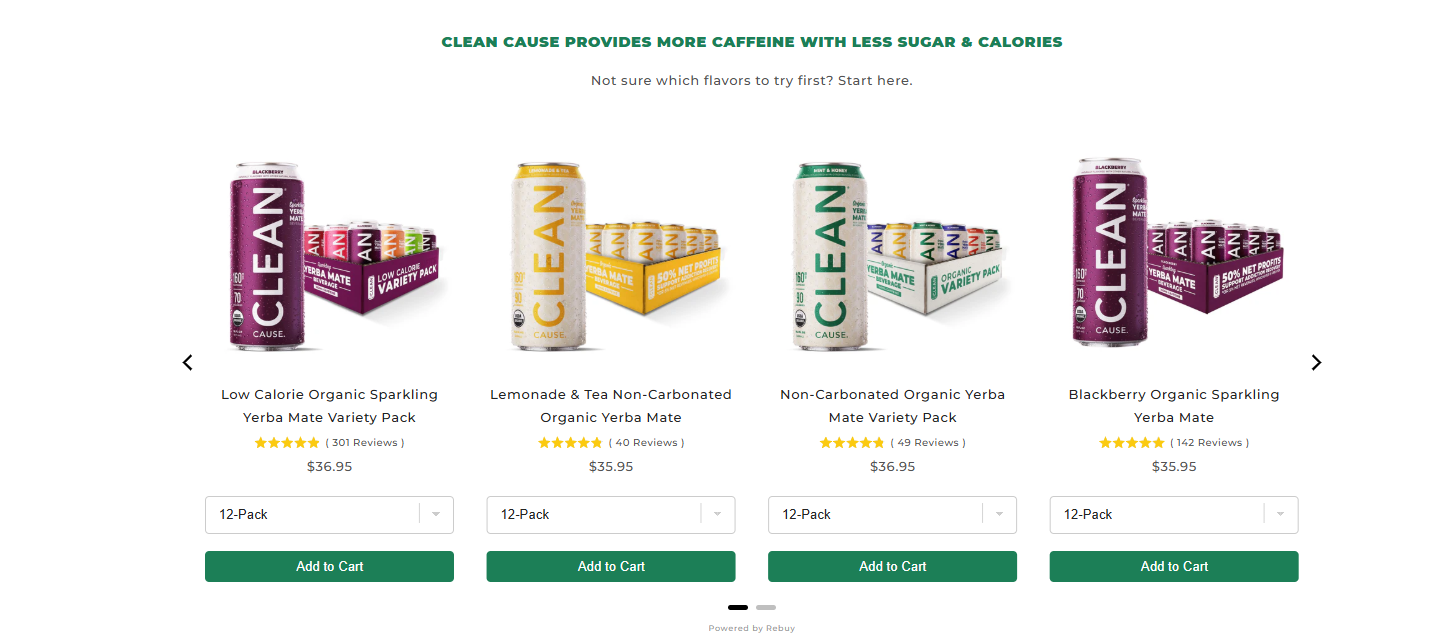The image size is (1456, 635).
Task: Expand Blackberry Sparkling pack size dropdown arrow
Action: point(1277,515)
